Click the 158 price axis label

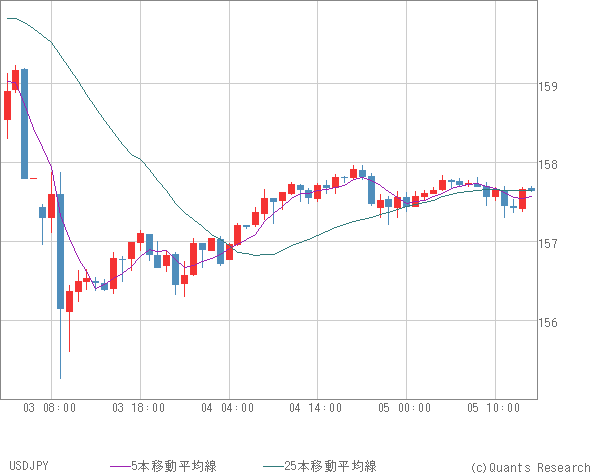coord(548,165)
